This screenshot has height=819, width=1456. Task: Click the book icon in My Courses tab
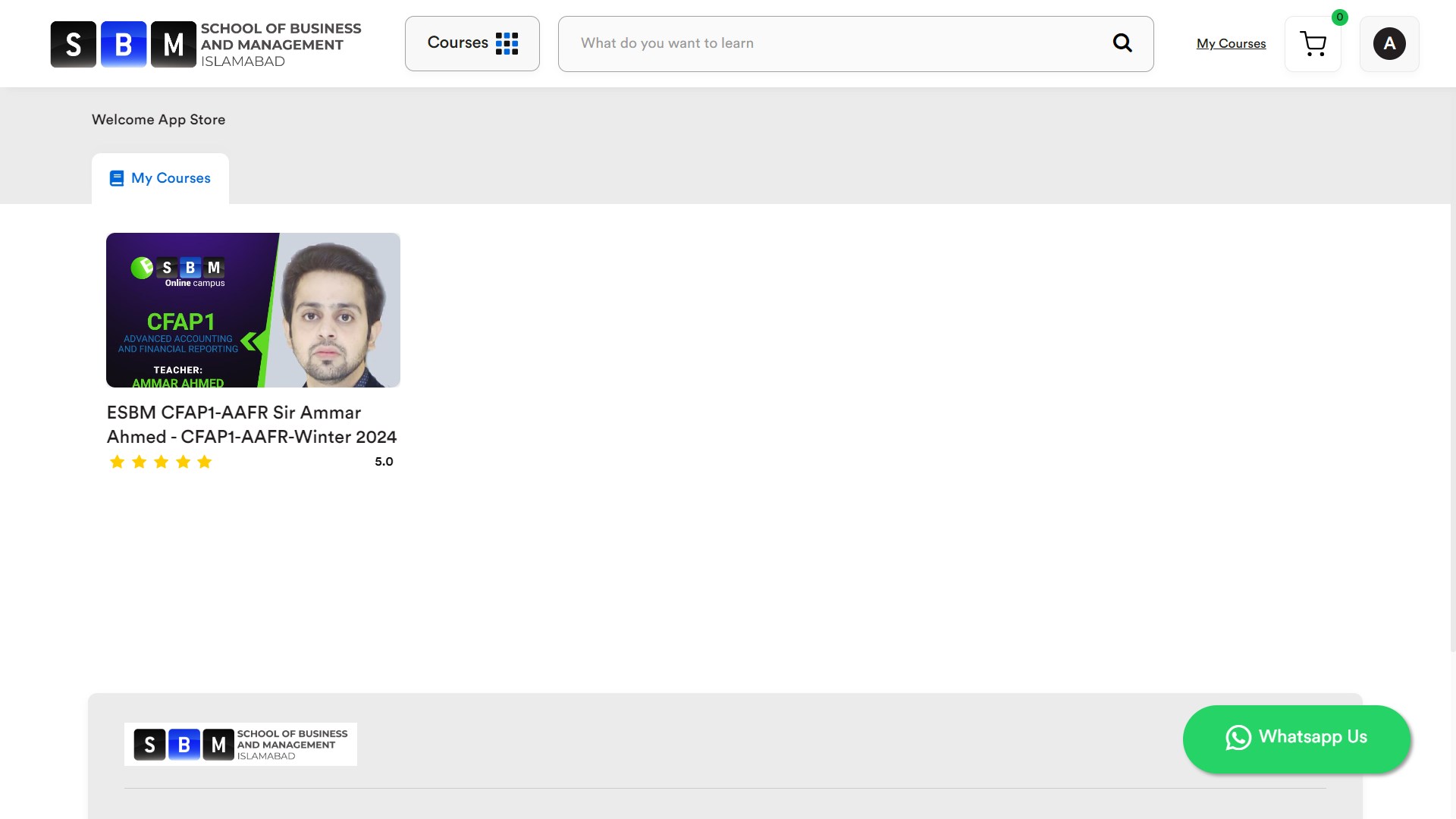pyautogui.click(x=116, y=178)
